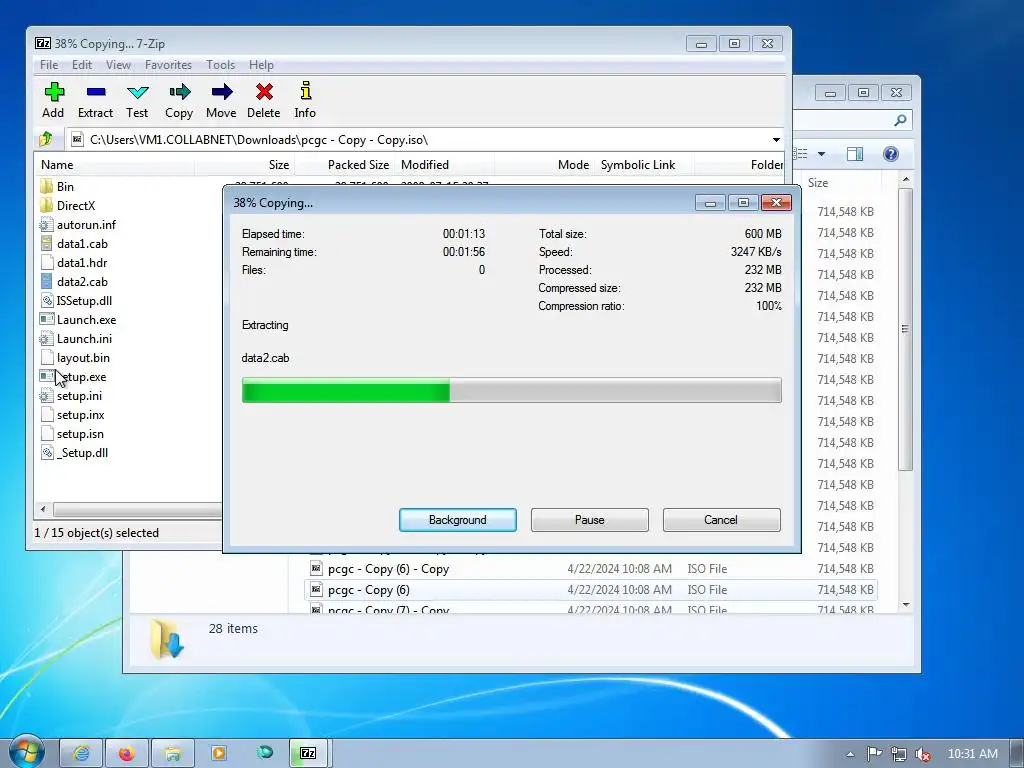Open the Tools menu

tap(220, 65)
